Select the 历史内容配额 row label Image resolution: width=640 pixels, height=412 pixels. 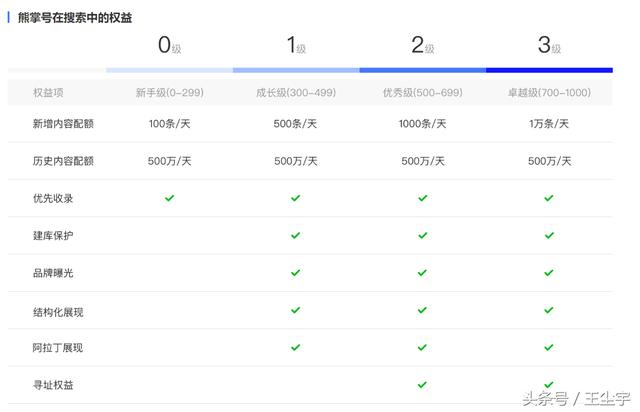[x=63, y=161]
